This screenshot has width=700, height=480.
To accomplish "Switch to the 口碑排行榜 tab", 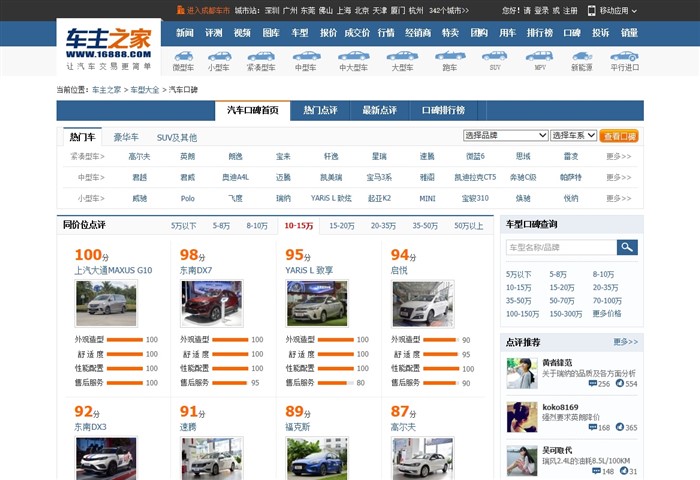I will (443, 110).
